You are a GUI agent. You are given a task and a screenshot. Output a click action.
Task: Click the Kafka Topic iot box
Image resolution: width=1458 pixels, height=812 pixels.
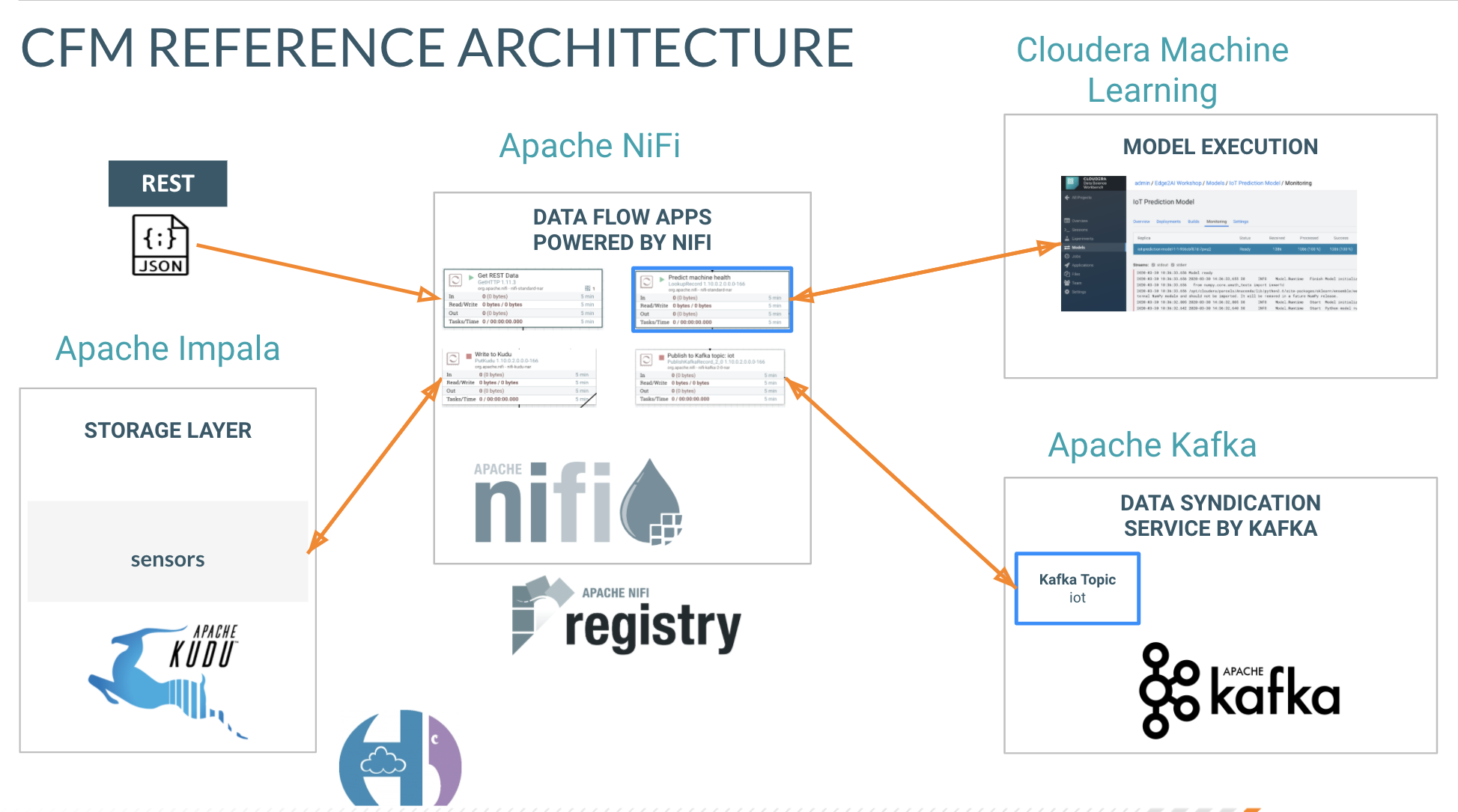[x=1077, y=588]
